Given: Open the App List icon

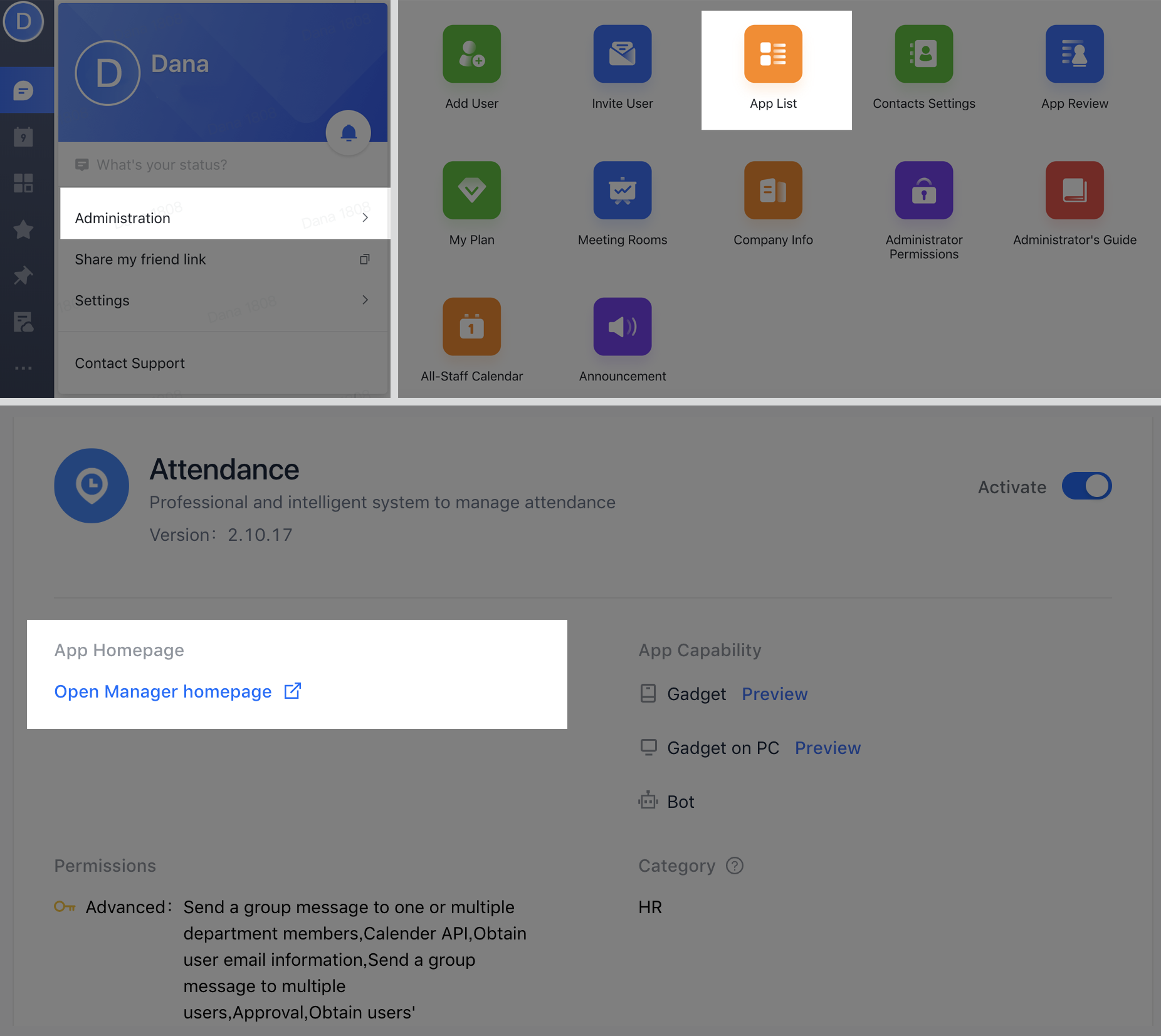Looking at the screenshot, I should 772,55.
